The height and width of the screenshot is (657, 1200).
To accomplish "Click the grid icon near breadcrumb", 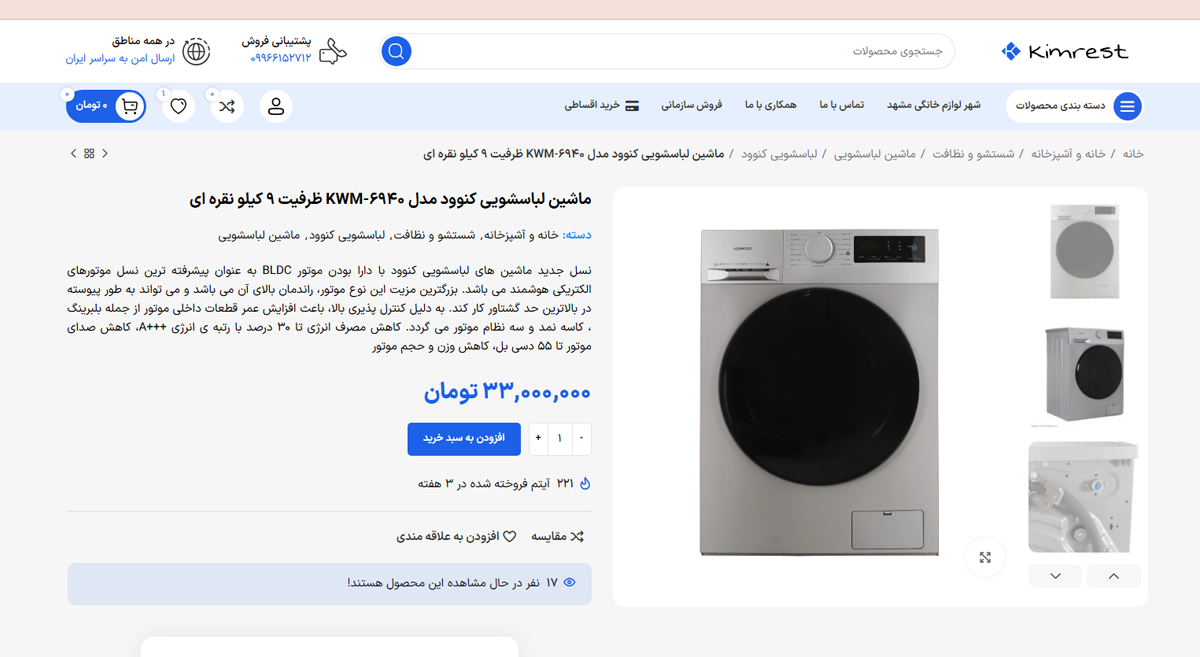I will (x=89, y=154).
